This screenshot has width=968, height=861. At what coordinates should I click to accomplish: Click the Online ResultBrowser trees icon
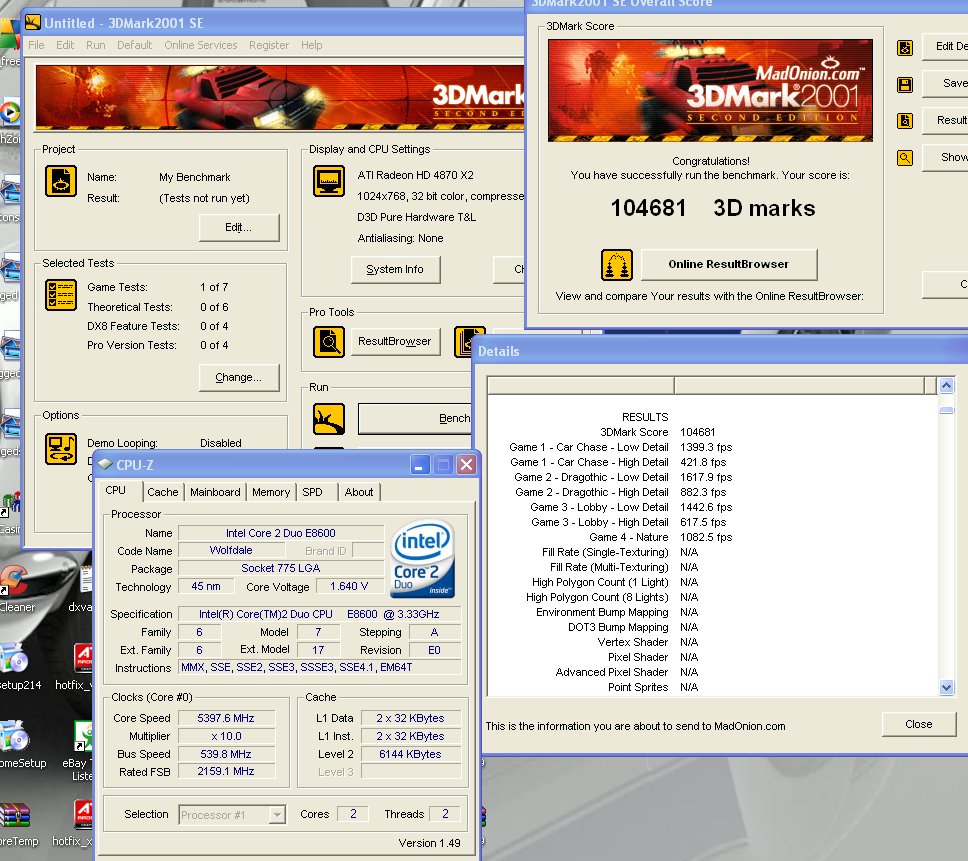coord(616,265)
